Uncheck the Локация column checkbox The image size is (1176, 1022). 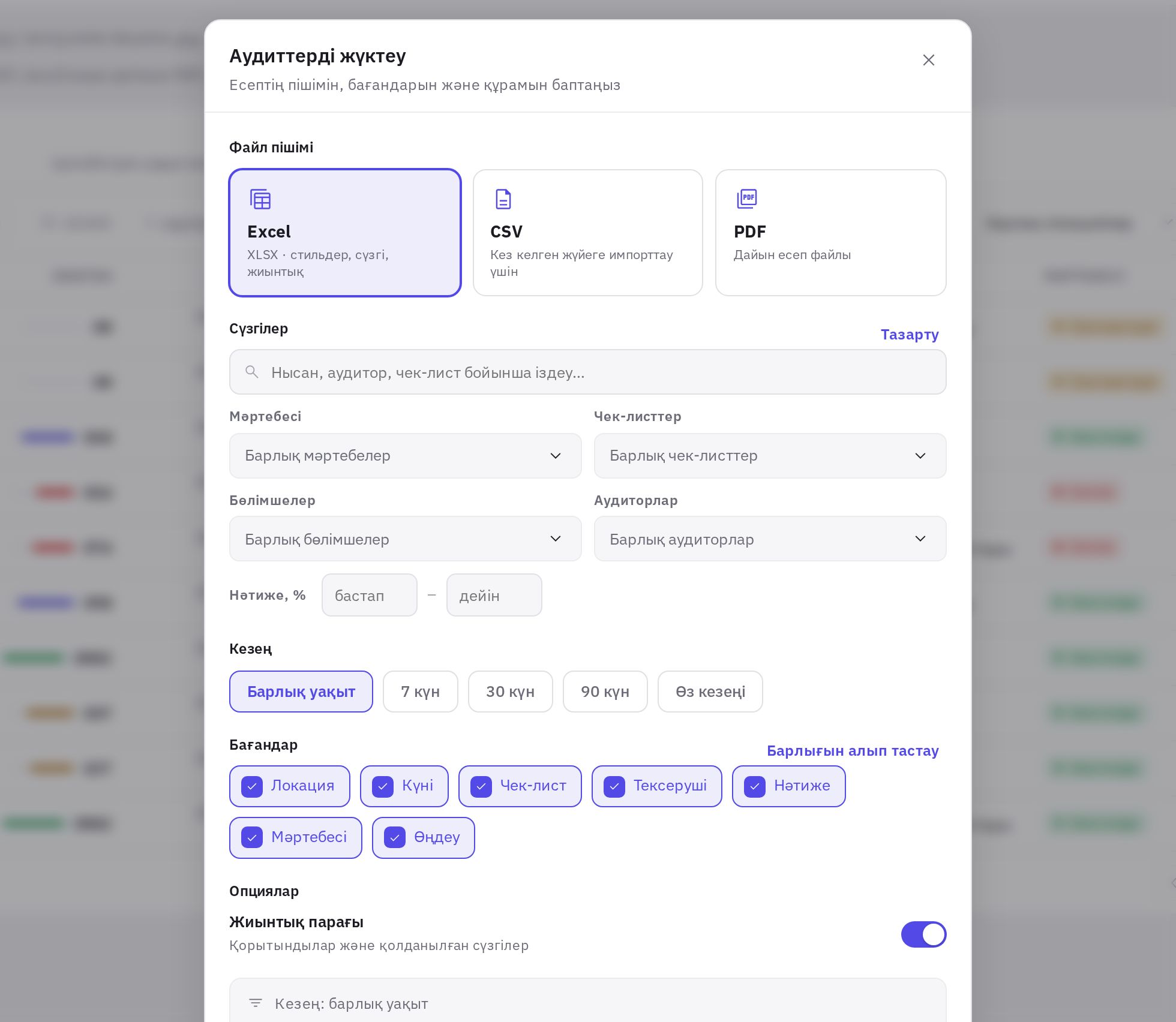[252, 786]
